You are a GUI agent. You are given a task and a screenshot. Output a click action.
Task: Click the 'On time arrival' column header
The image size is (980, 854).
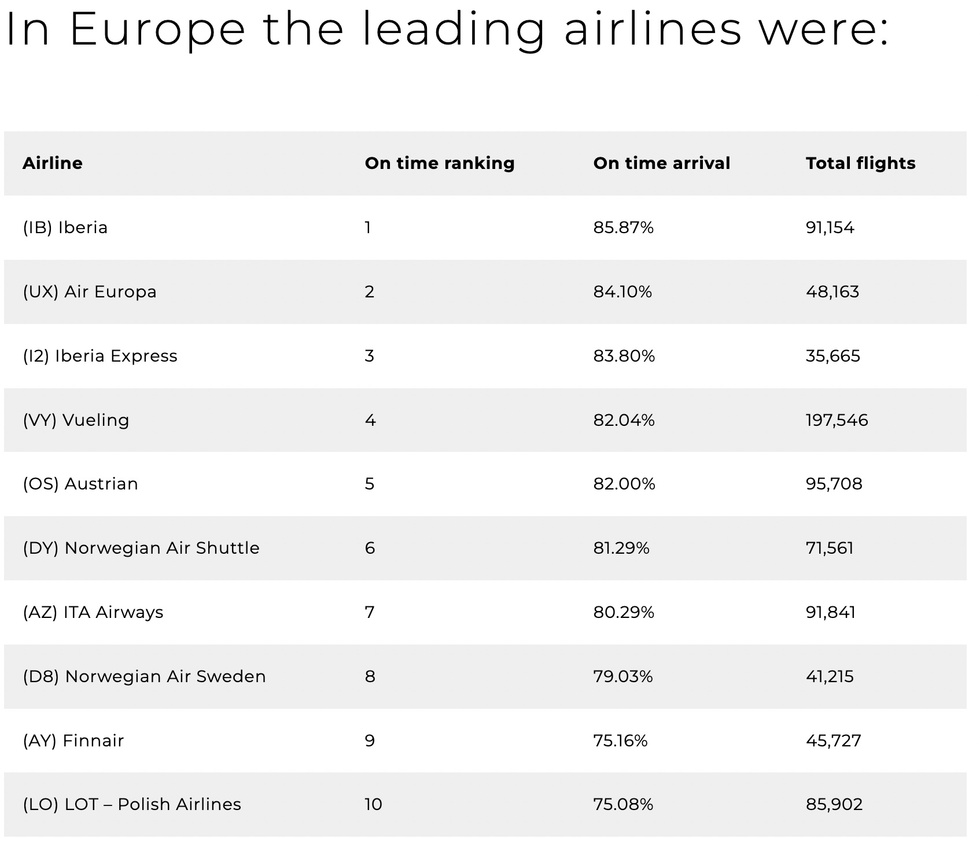[661, 163]
